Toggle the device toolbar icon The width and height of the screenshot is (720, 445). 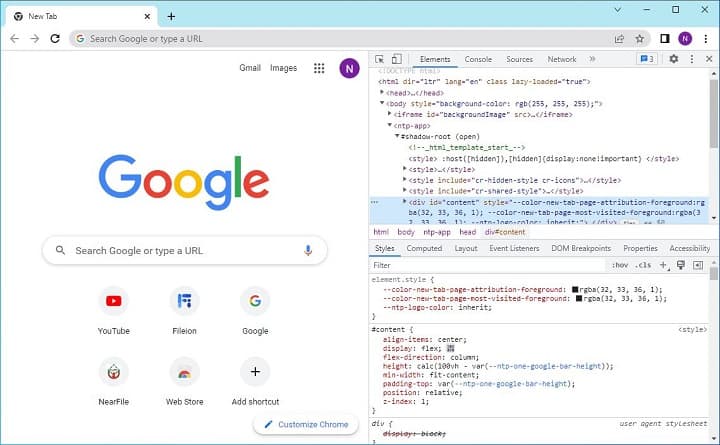[x=396, y=59]
